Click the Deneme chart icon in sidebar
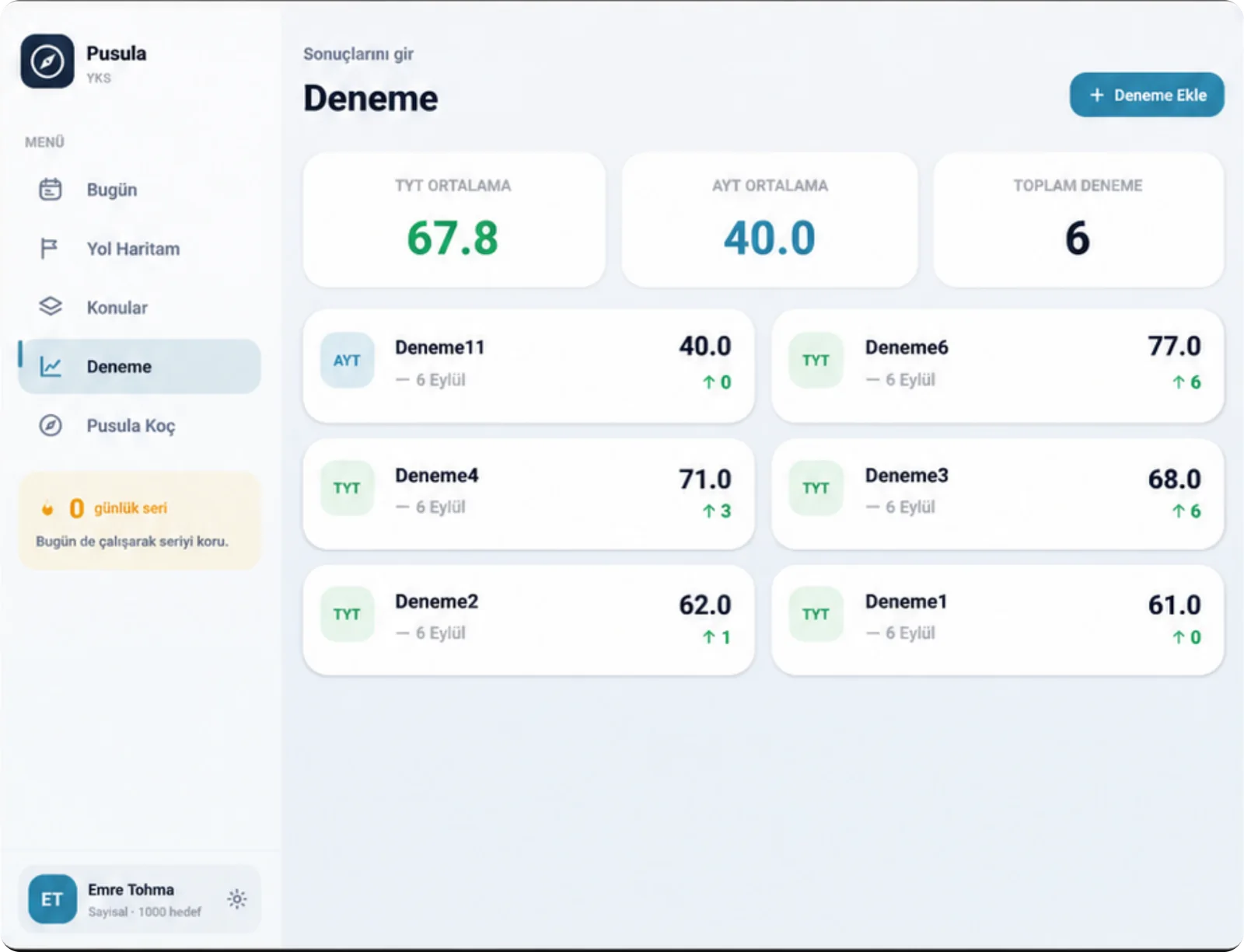The height and width of the screenshot is (952, 1244). (x=51, y=366)
